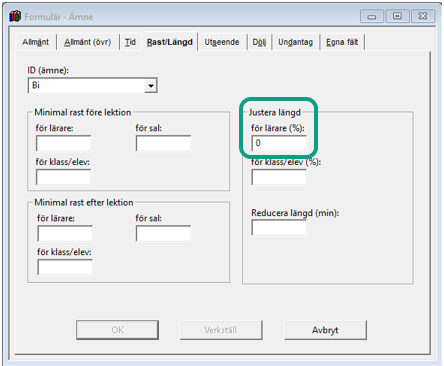The image size is (444, 366).
Task: Focus Justera längd för lärare (%) field
Action: pyautogui.click(x=279, y=143)
